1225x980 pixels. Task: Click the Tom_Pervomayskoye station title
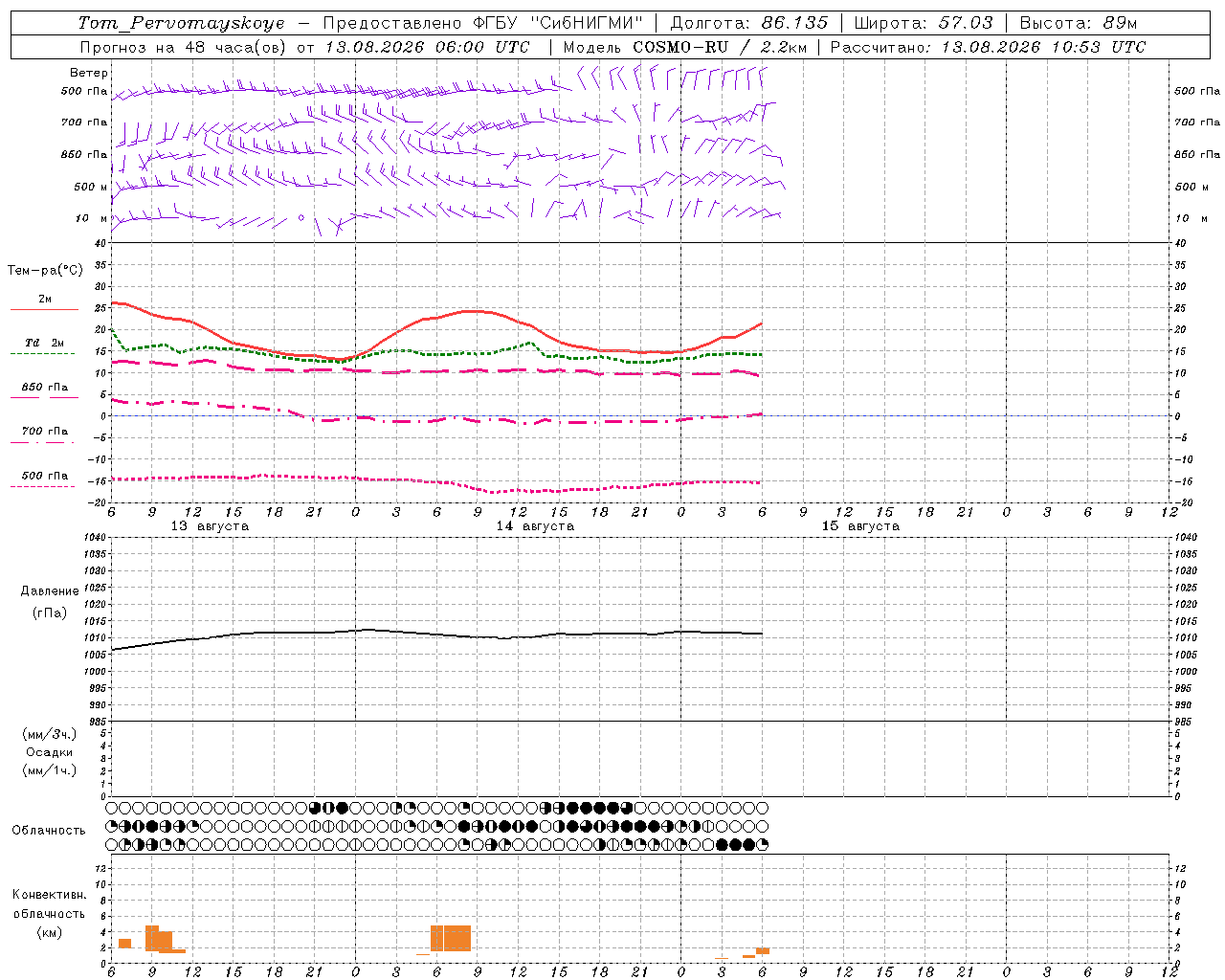(x=181, y=23)
